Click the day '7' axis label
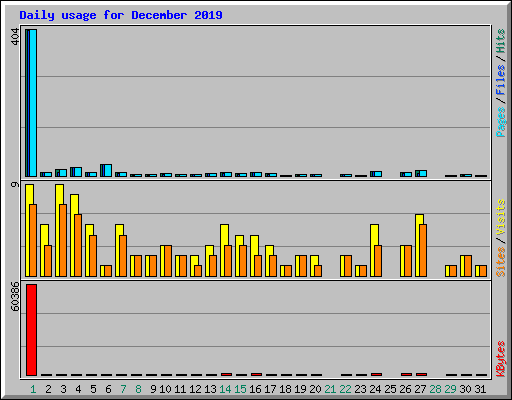The height and width of the screenshot is (400, 512). click(123, 389)
